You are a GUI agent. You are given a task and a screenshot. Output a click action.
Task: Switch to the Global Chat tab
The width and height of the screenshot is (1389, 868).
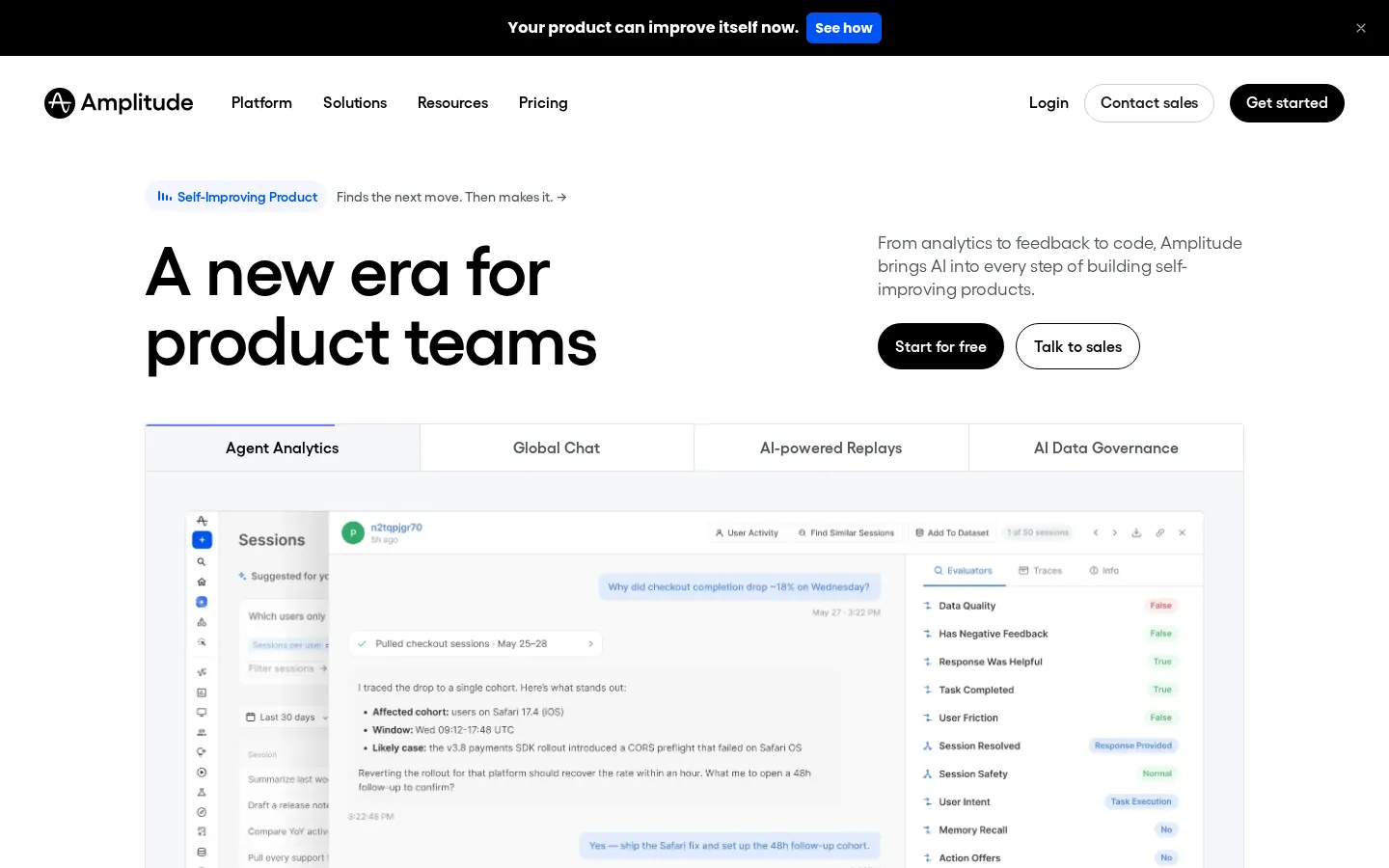(557, 448)
